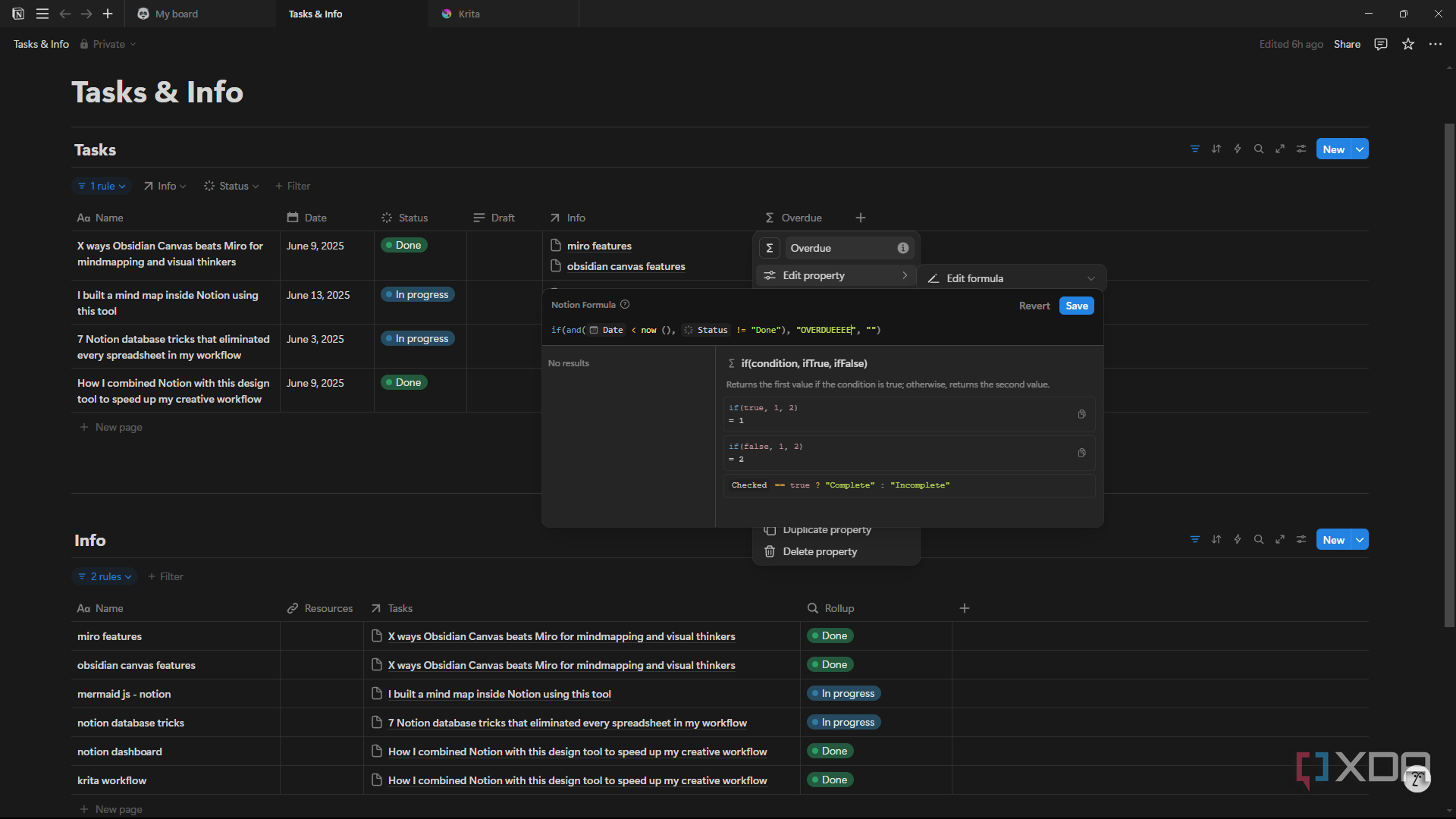Click the info icon beside the Overdue name
Viewport: 1456px width, 819px height.
(903, 248)
